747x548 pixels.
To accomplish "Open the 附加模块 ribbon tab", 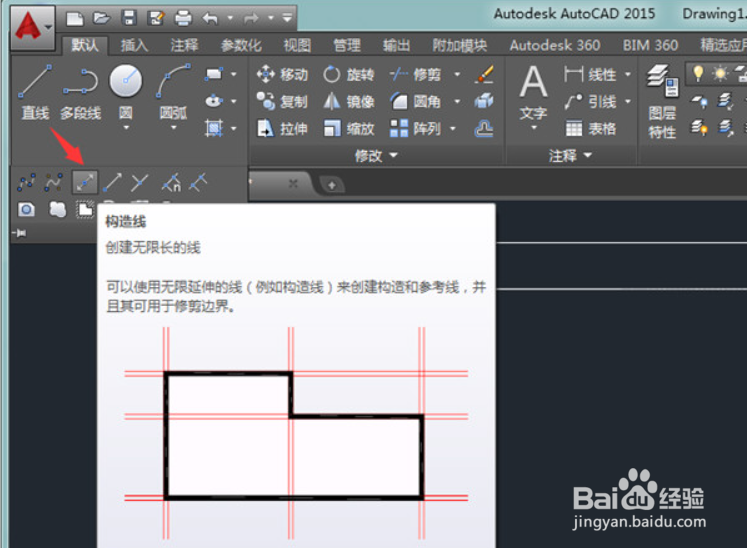I will [x=459, y=45].
